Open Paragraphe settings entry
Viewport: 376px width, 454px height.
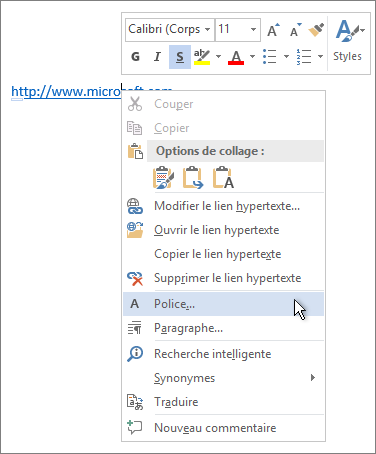(x=223, y=328)
